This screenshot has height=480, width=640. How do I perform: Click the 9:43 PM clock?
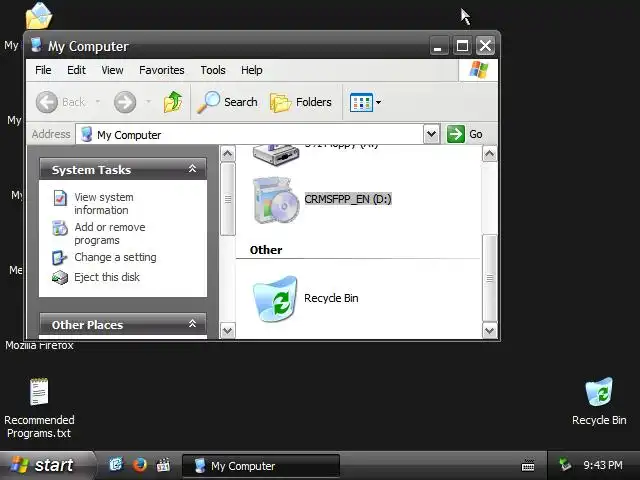[x=603, y=465]
